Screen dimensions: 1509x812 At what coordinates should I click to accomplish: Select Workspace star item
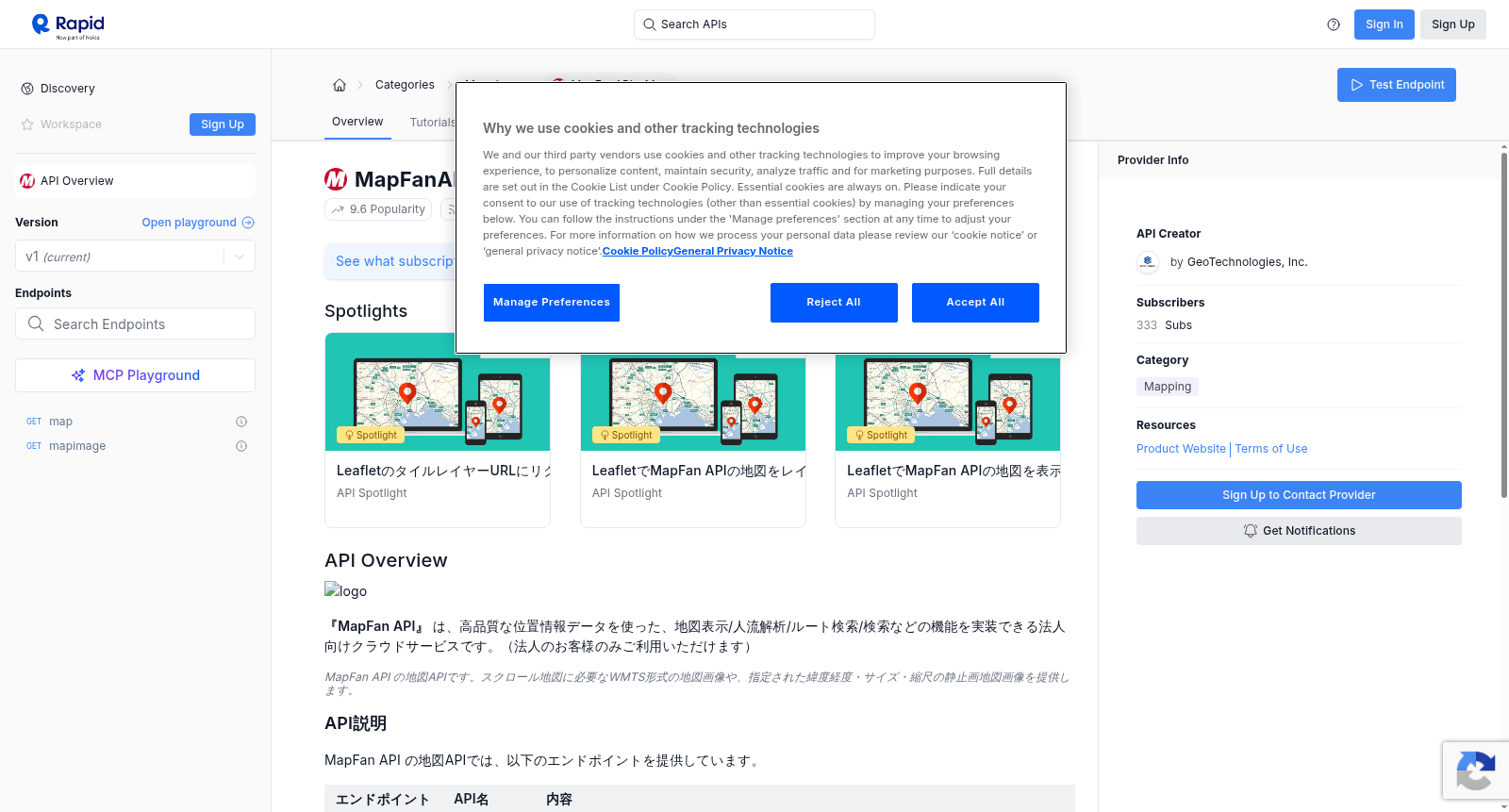point(61,124)
